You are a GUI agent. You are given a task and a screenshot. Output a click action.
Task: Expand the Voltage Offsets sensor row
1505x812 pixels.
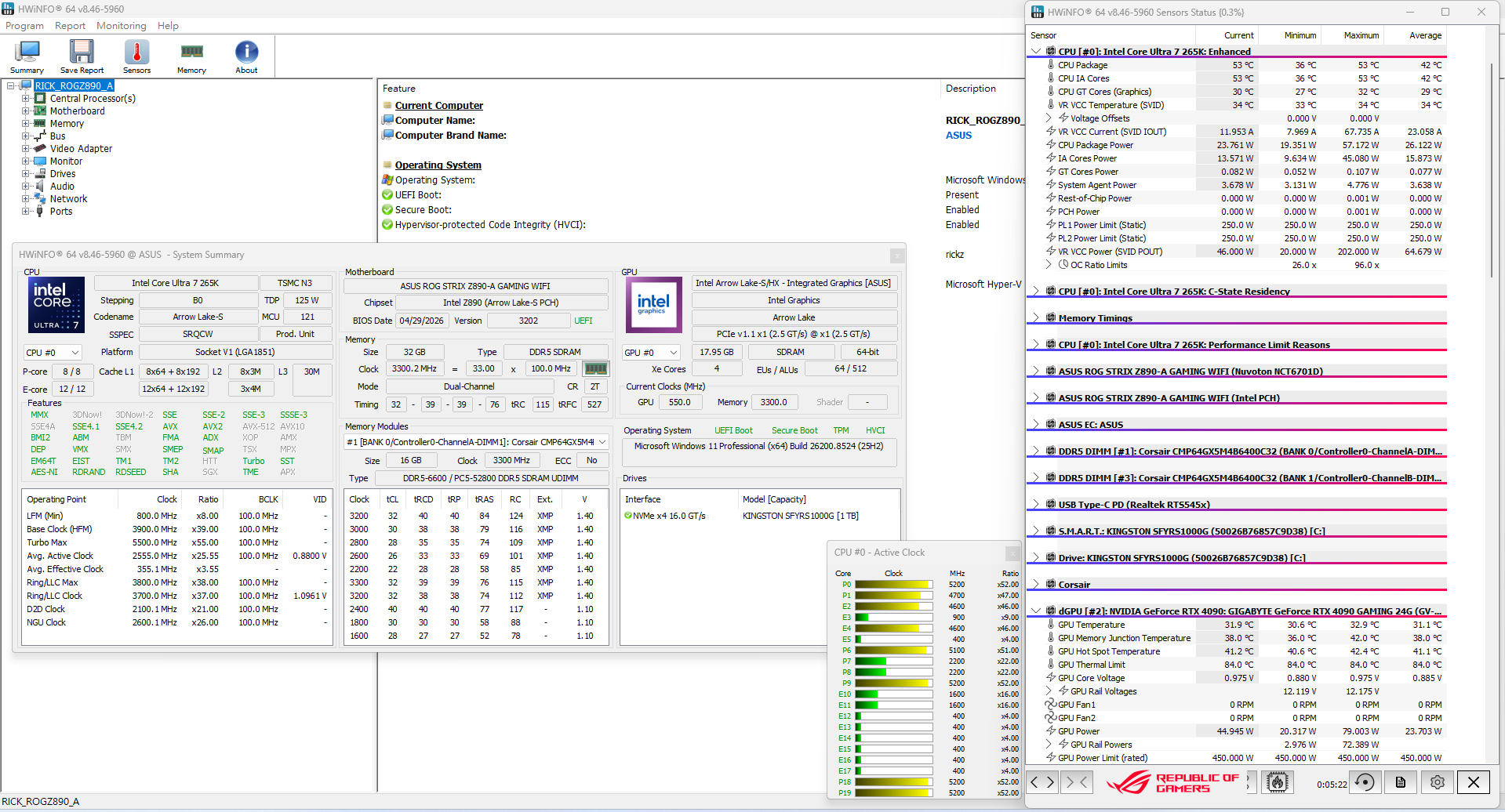(x=1049, y=118)
